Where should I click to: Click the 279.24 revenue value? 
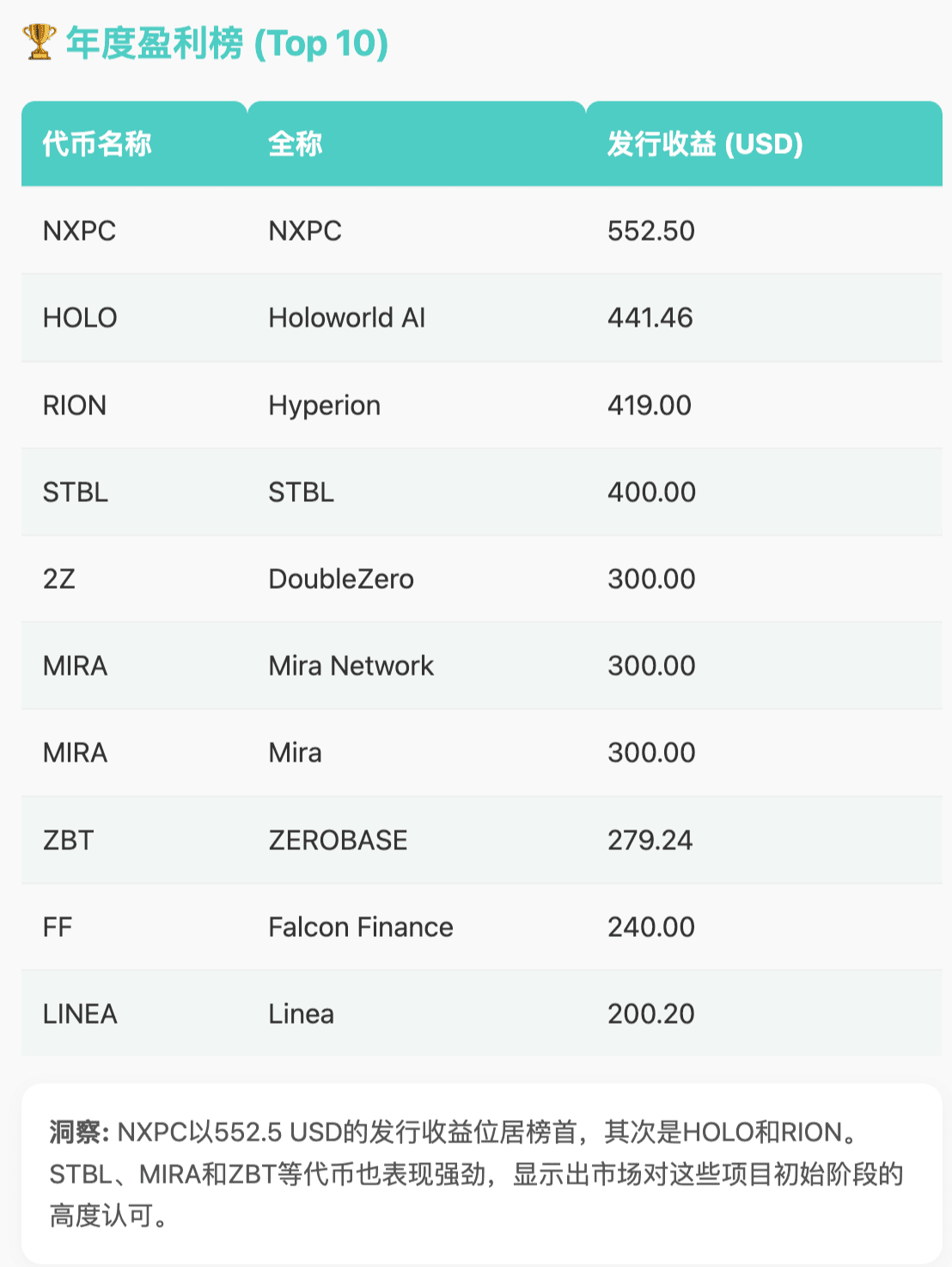click(650, 840)
